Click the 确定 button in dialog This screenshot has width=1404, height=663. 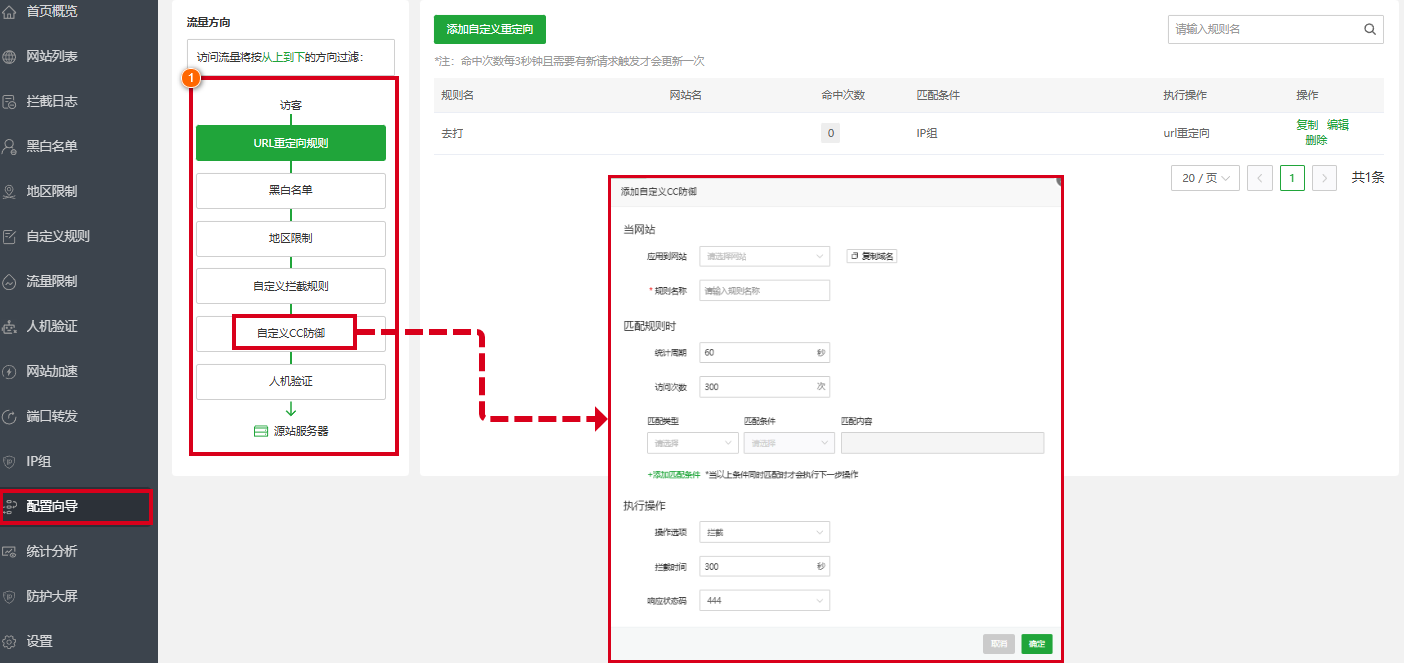(x=1037, y=644)
